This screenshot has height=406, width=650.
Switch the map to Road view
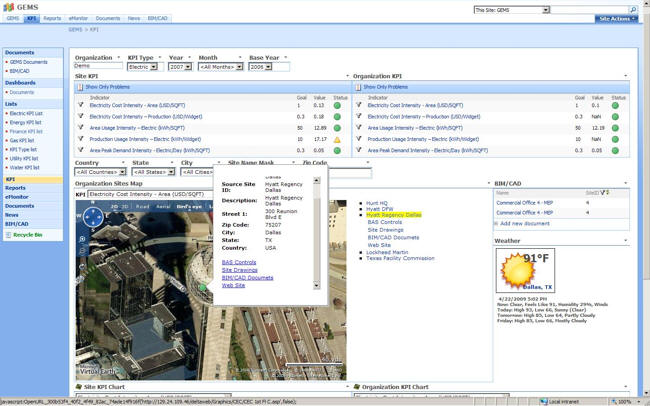click(142, 206)
